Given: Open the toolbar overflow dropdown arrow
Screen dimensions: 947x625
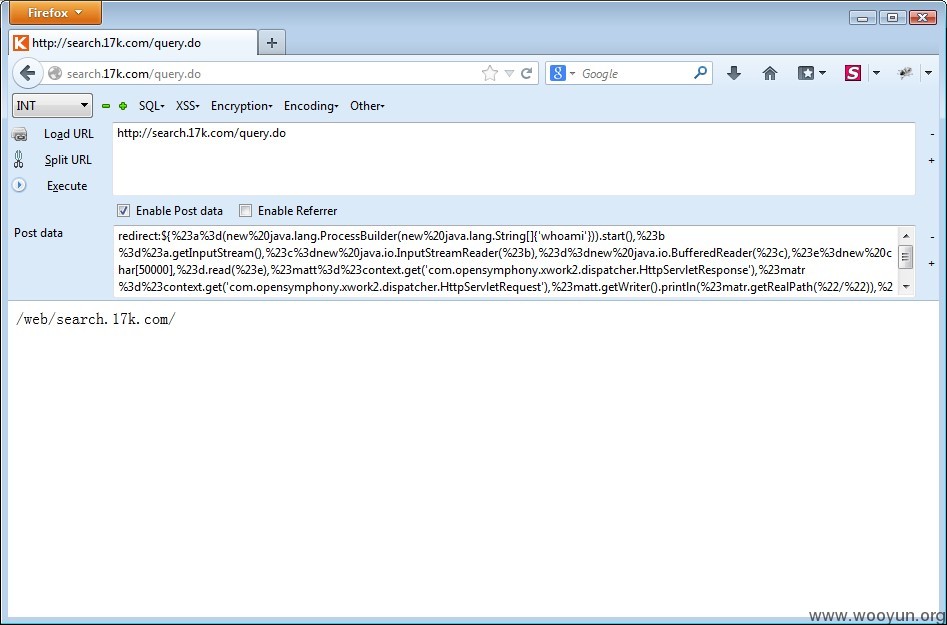Looking at the screenshot, I should tap(929, 74).
